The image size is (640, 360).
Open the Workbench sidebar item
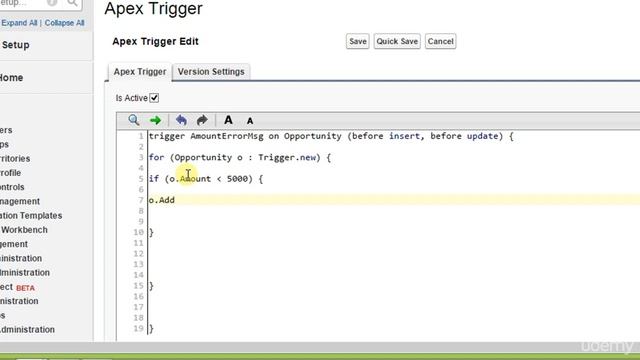pos(24,230)
